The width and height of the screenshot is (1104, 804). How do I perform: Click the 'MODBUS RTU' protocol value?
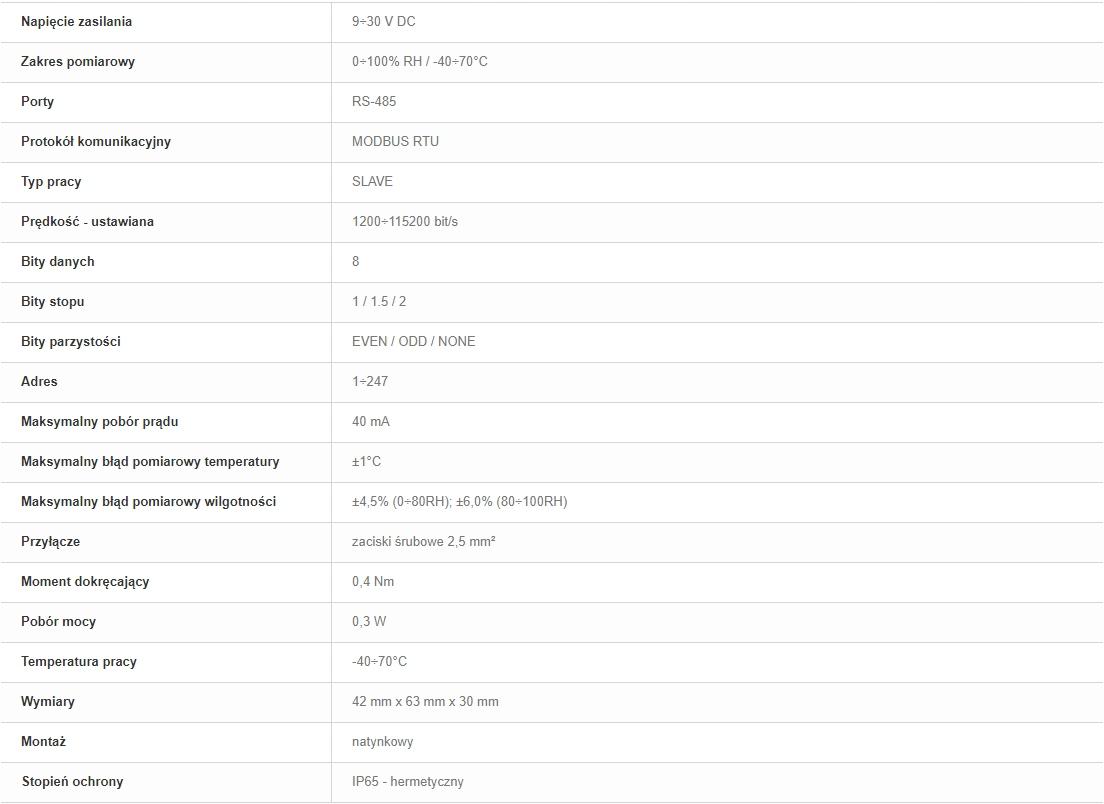395,142
